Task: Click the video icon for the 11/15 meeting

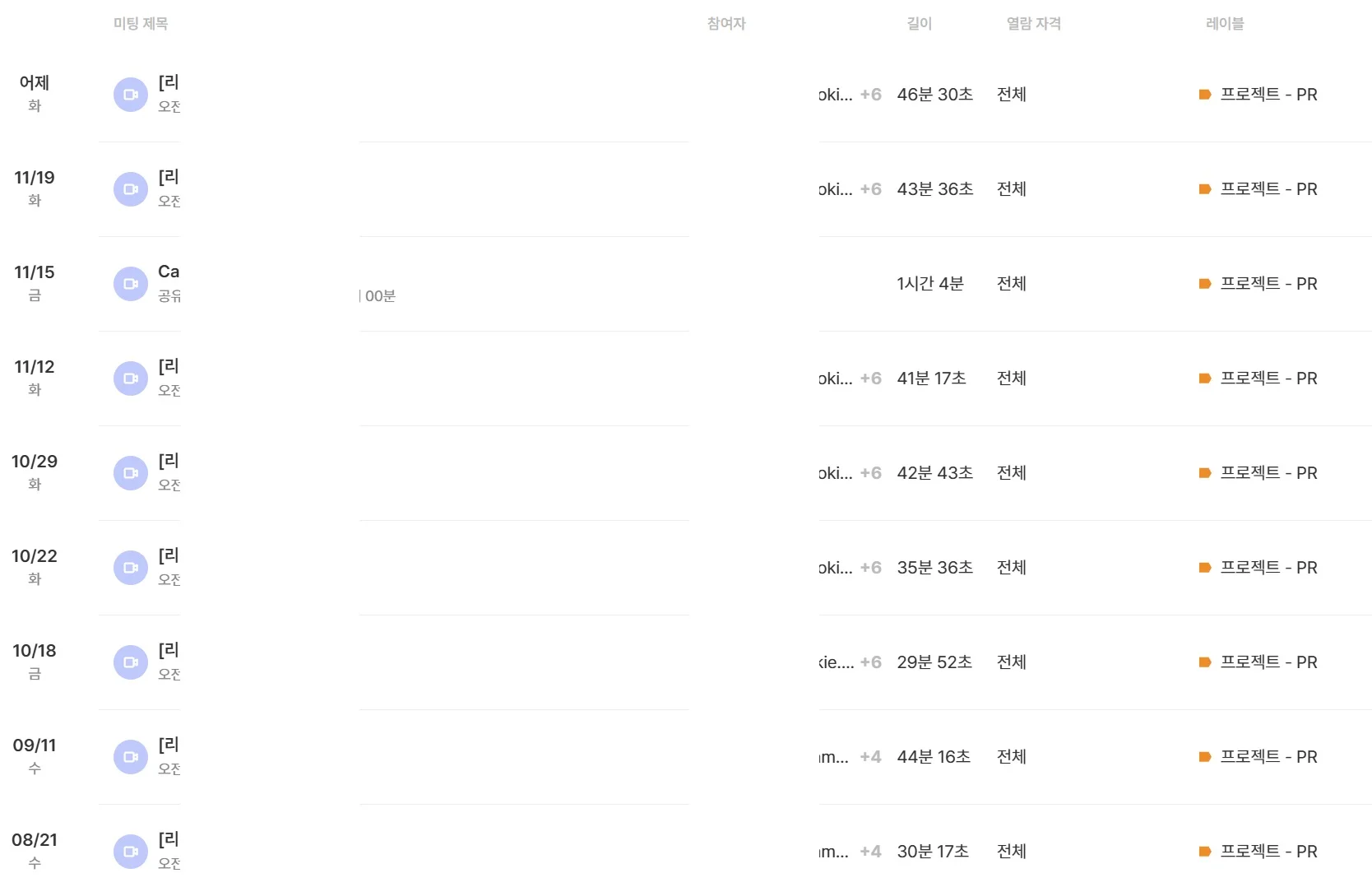Action: click(130, 284)
